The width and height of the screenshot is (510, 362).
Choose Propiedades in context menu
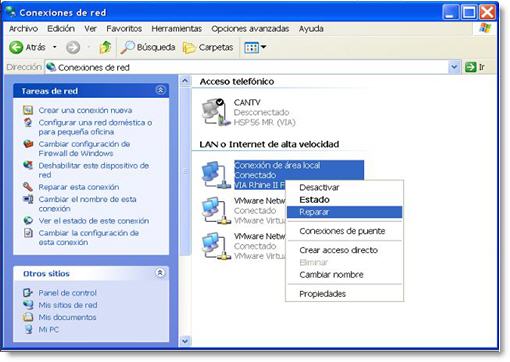pos(344,294)
